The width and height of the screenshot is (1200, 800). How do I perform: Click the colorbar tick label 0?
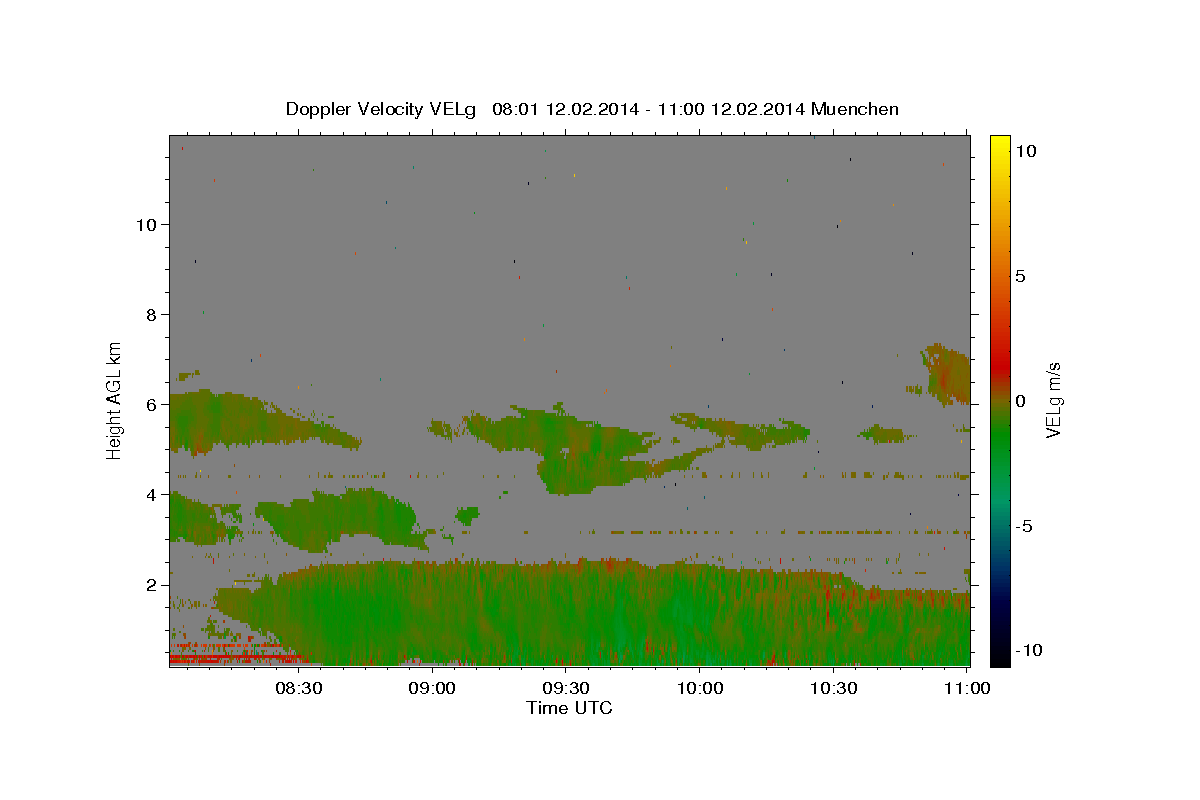(1021, 401)
